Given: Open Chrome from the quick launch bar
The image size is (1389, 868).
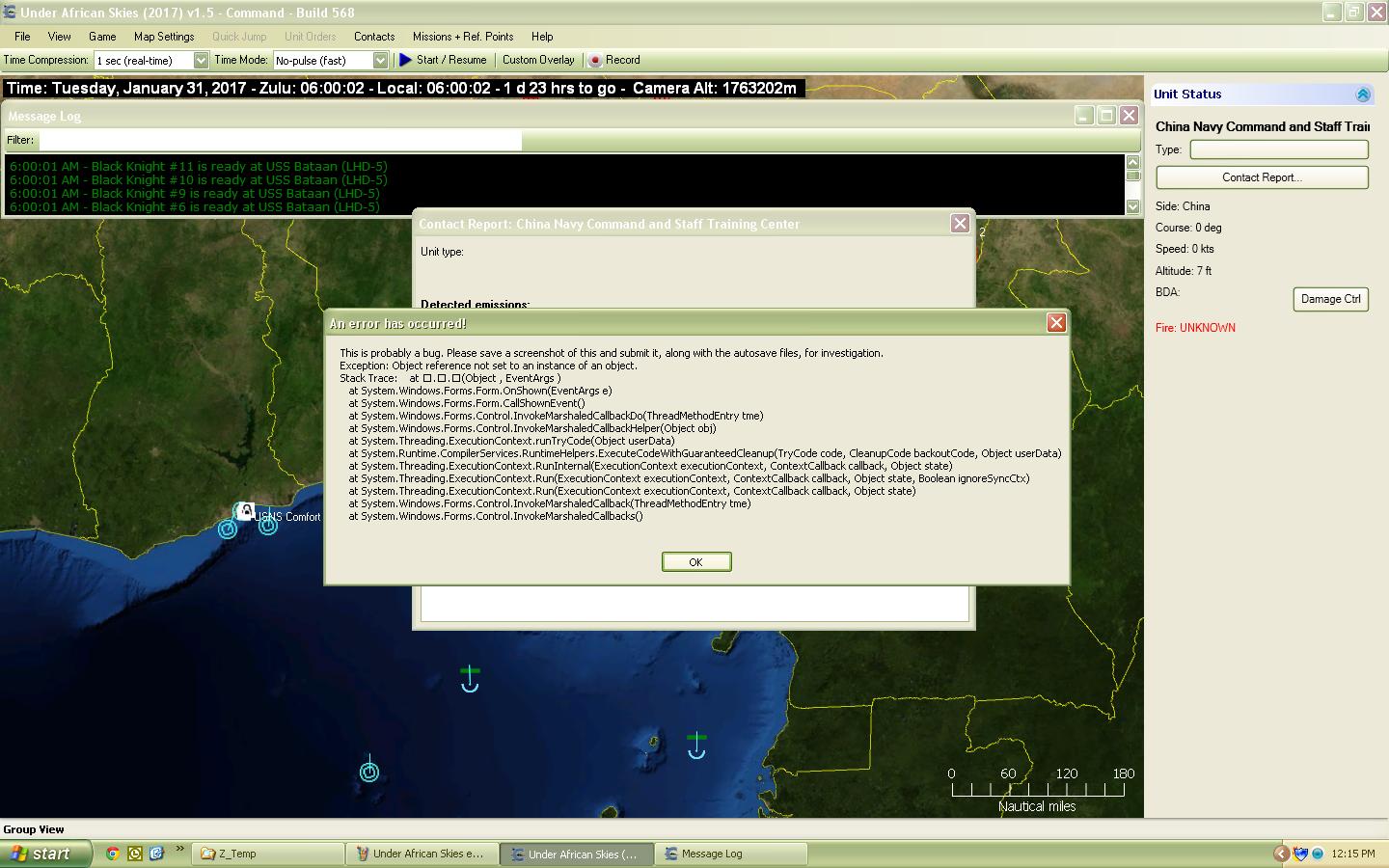Looking at the screenshot, I should click(113, 854).
